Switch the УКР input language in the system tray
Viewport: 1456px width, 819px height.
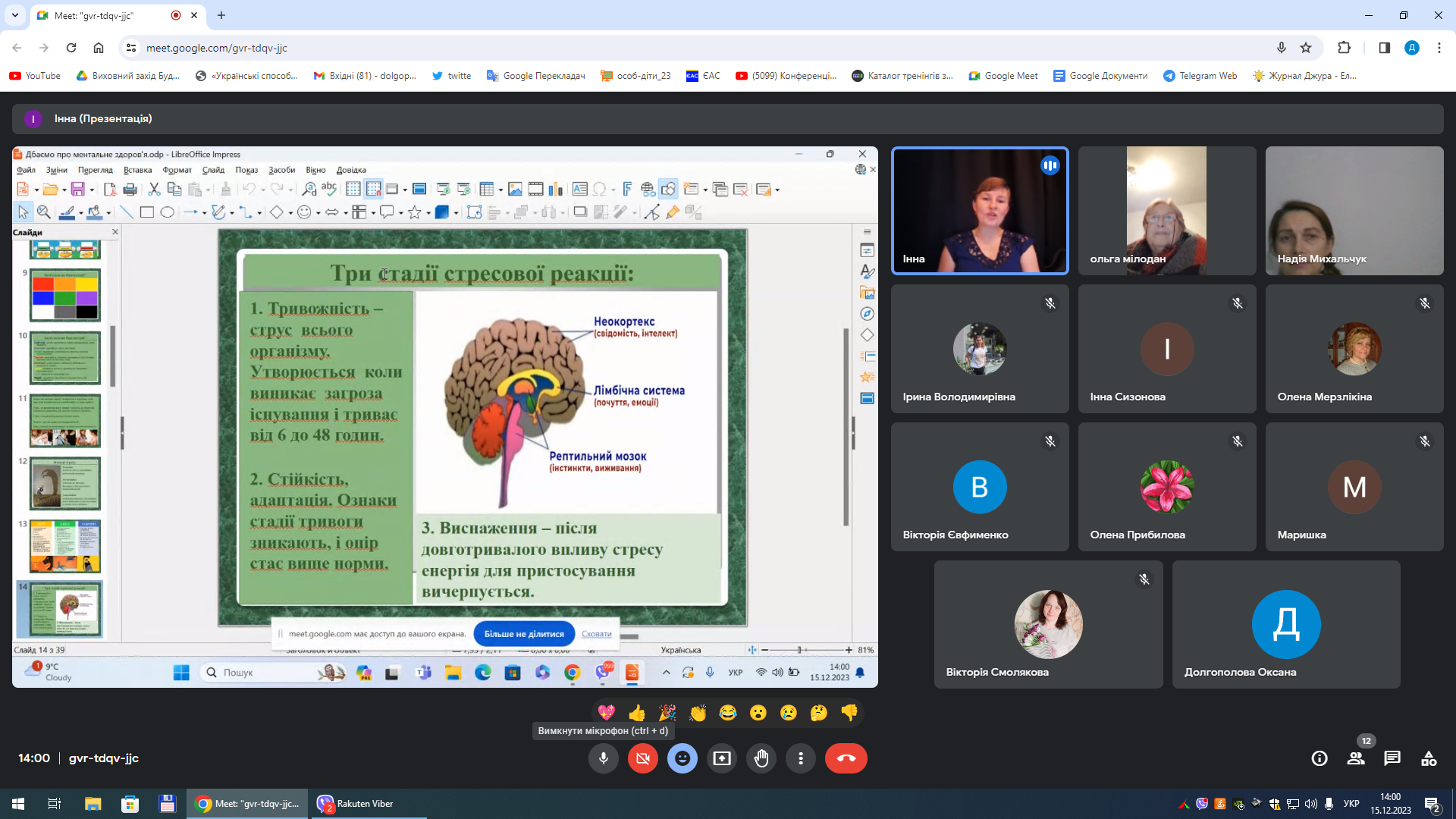[x=1351, y=804]
